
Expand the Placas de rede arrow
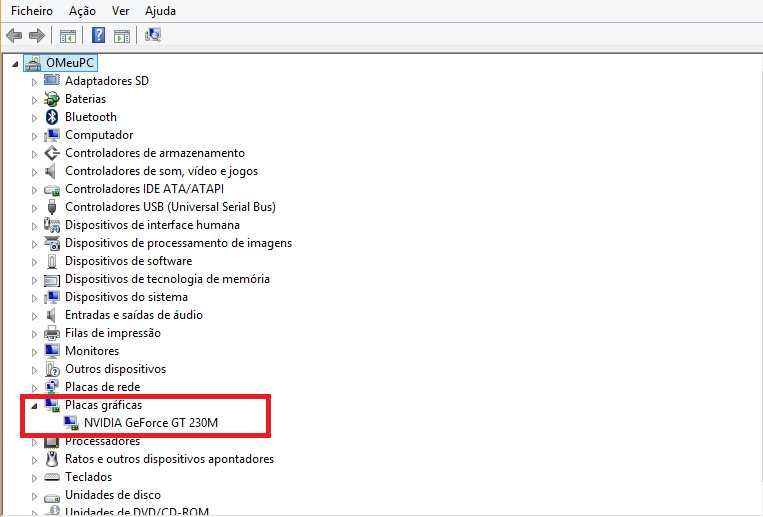click(34, 388)
